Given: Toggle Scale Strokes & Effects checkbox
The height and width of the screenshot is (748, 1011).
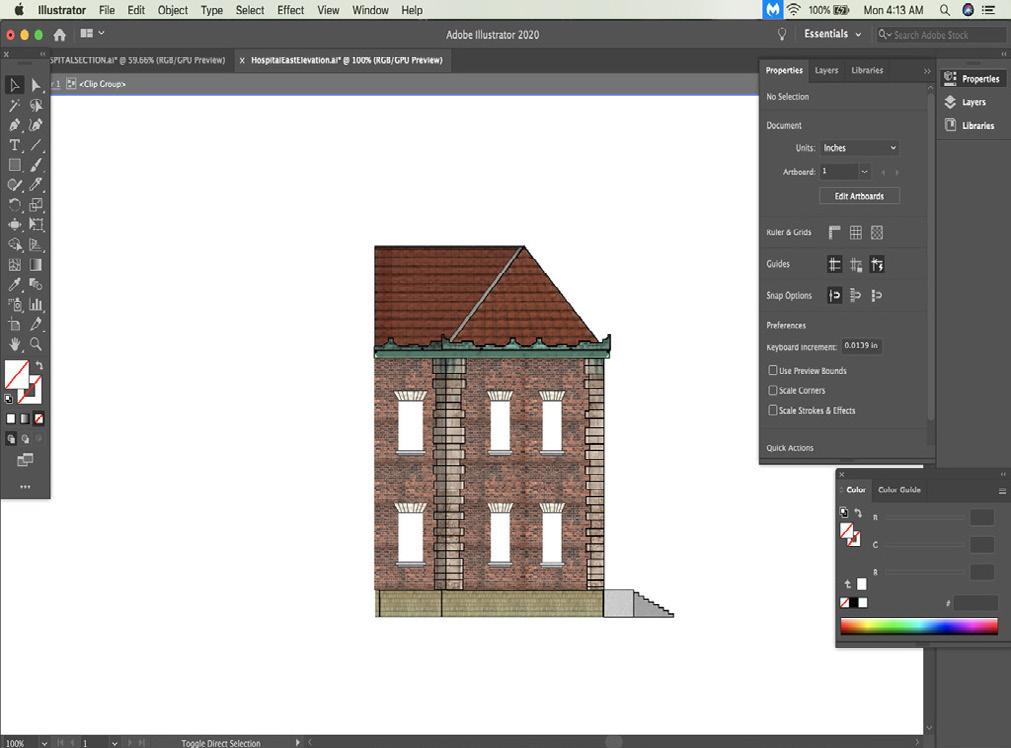Looking at the screenshot, I should [773, 411].
